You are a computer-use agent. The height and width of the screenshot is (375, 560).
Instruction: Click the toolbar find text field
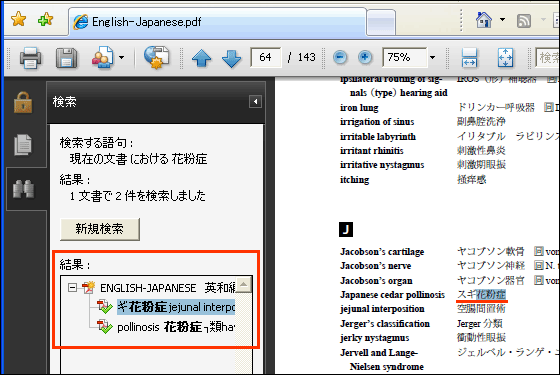pos(548,57)
